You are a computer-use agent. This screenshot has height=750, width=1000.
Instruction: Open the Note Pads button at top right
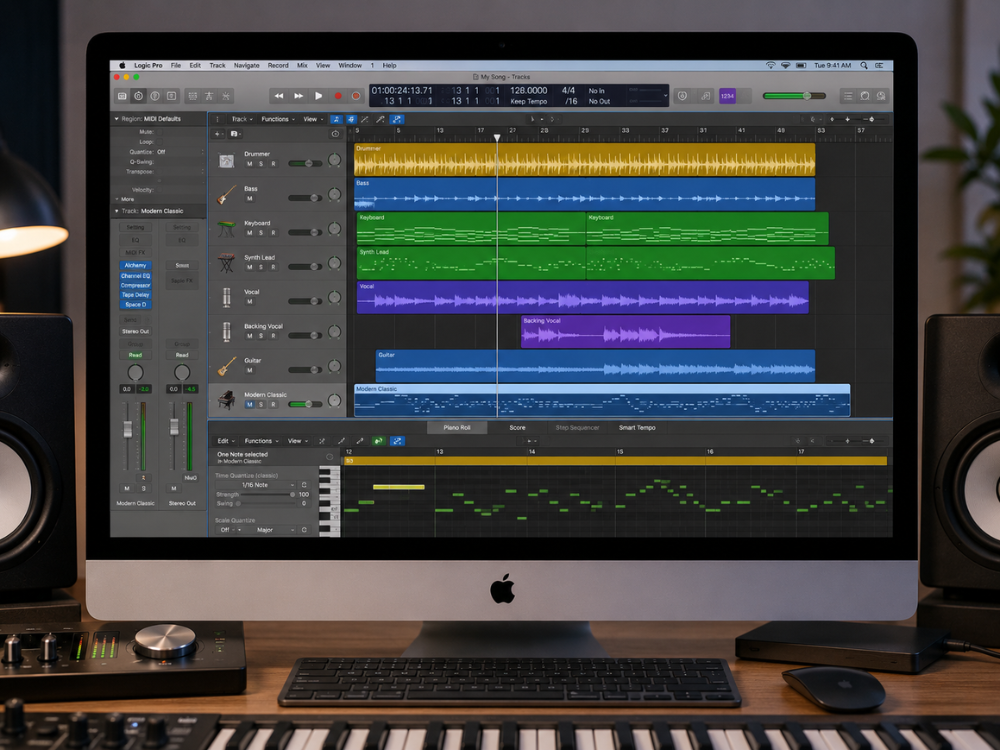865,96
